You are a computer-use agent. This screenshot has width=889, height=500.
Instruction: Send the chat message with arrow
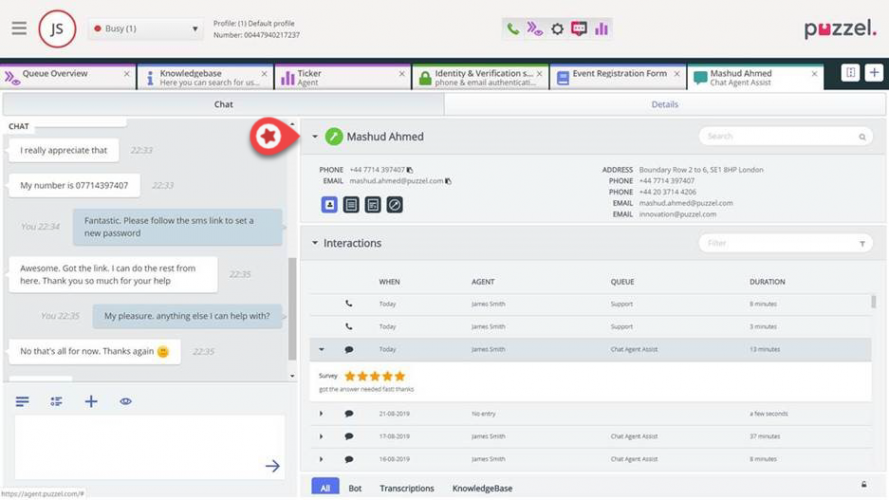(272, 466)
